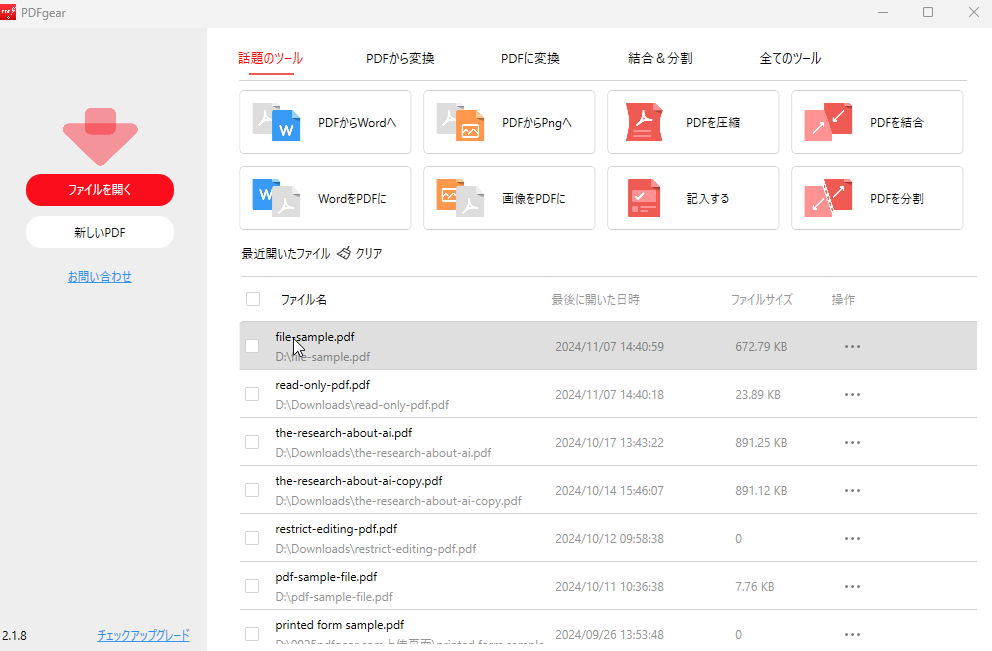Select the checkbox beside read-only-pdf.pdf
992x651 pixels.
point(253,394)
